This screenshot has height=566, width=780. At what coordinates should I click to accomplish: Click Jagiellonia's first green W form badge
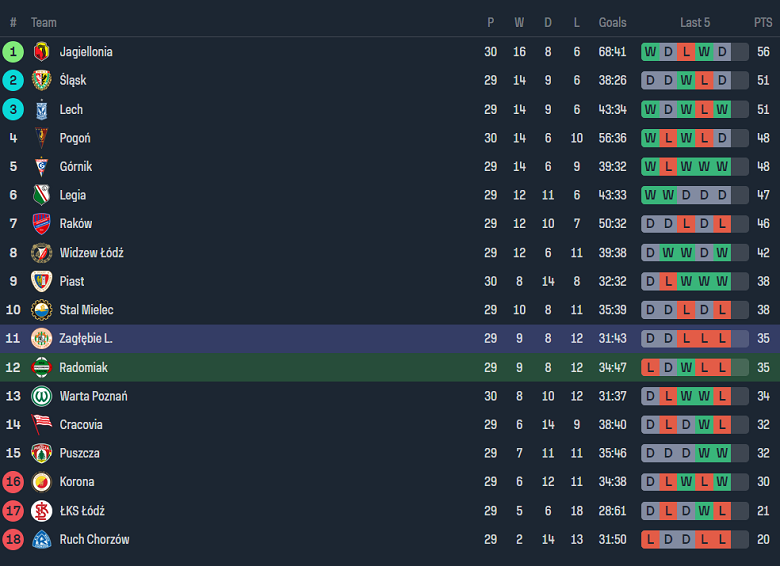tap(651, 52)
